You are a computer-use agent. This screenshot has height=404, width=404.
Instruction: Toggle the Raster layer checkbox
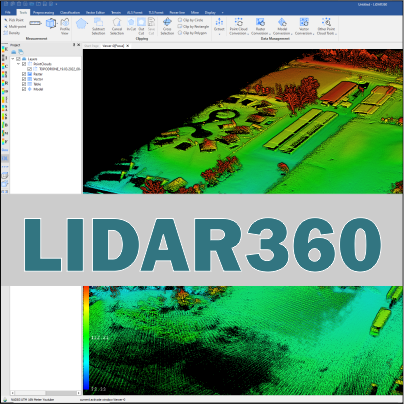(x=24, y=74)
